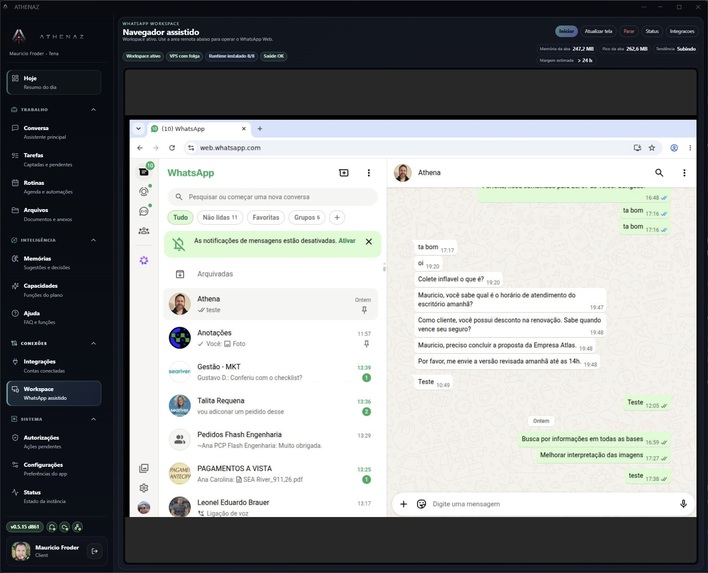Open Integrações in Athenaz sidebar
Viewport: 708px width, 573px height.
(x=54, y=366)
